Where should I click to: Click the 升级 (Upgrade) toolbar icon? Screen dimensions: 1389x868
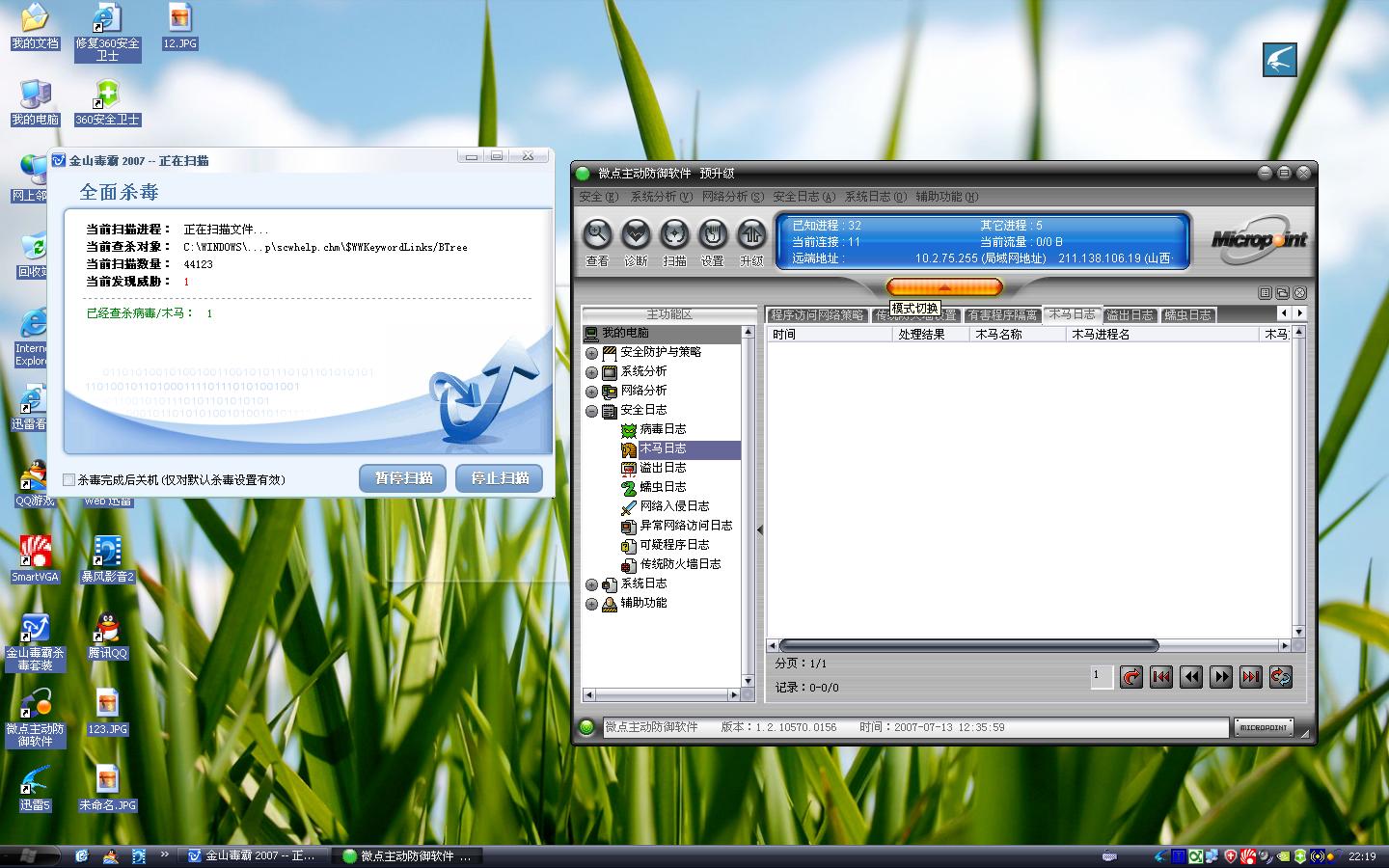coord(751,234)
